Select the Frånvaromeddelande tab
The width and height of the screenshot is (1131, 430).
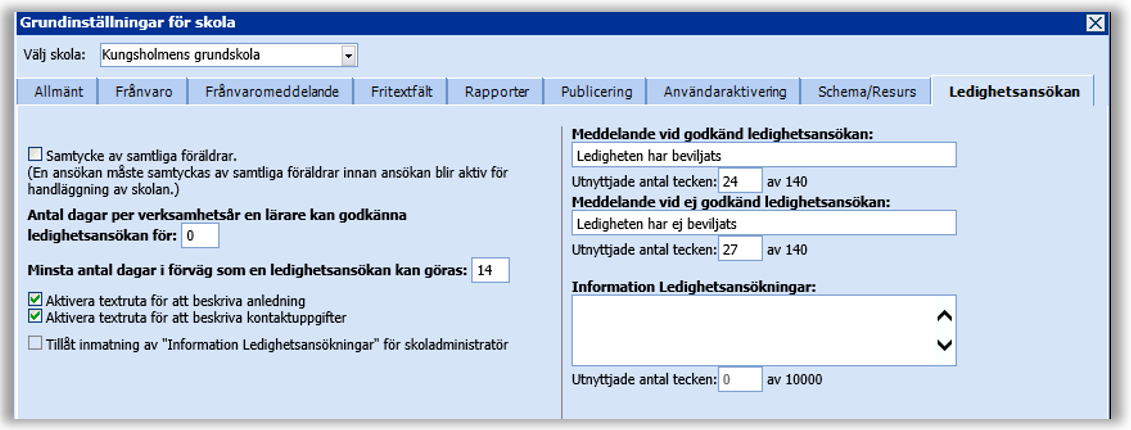click(x=271, y=92)
